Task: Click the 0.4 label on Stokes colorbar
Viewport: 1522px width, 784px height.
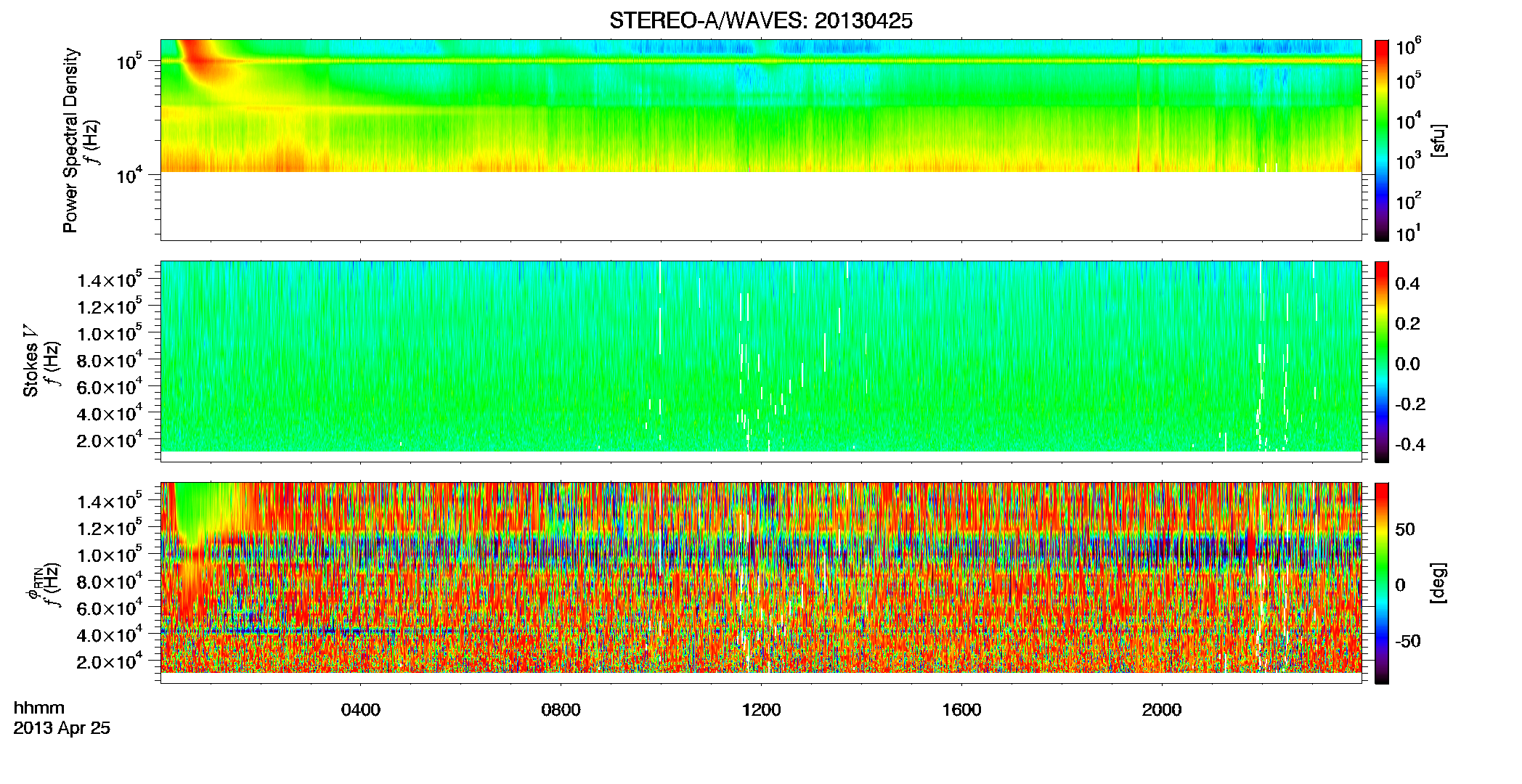Action: click(x=1407, y=284)
